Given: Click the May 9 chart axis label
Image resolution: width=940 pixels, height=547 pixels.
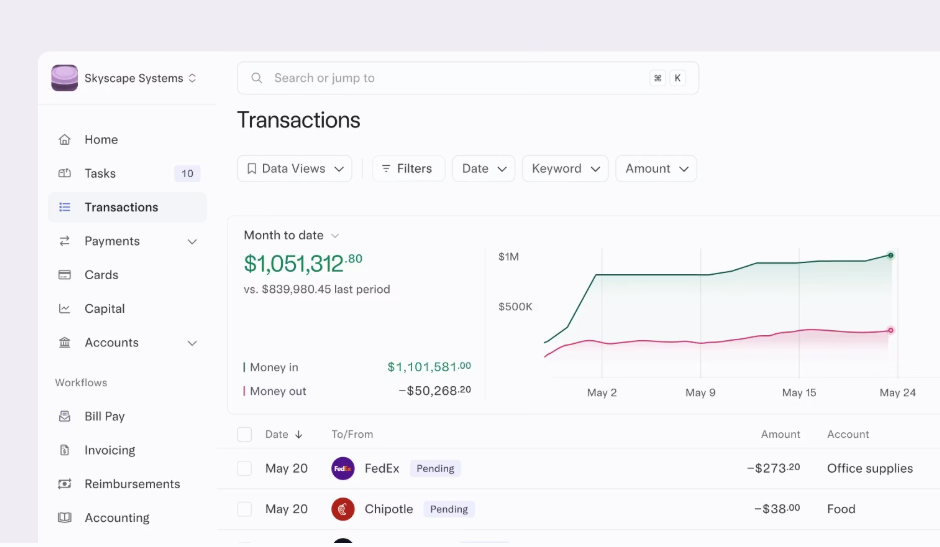Looking at the screenshot, I should point(700,393).
